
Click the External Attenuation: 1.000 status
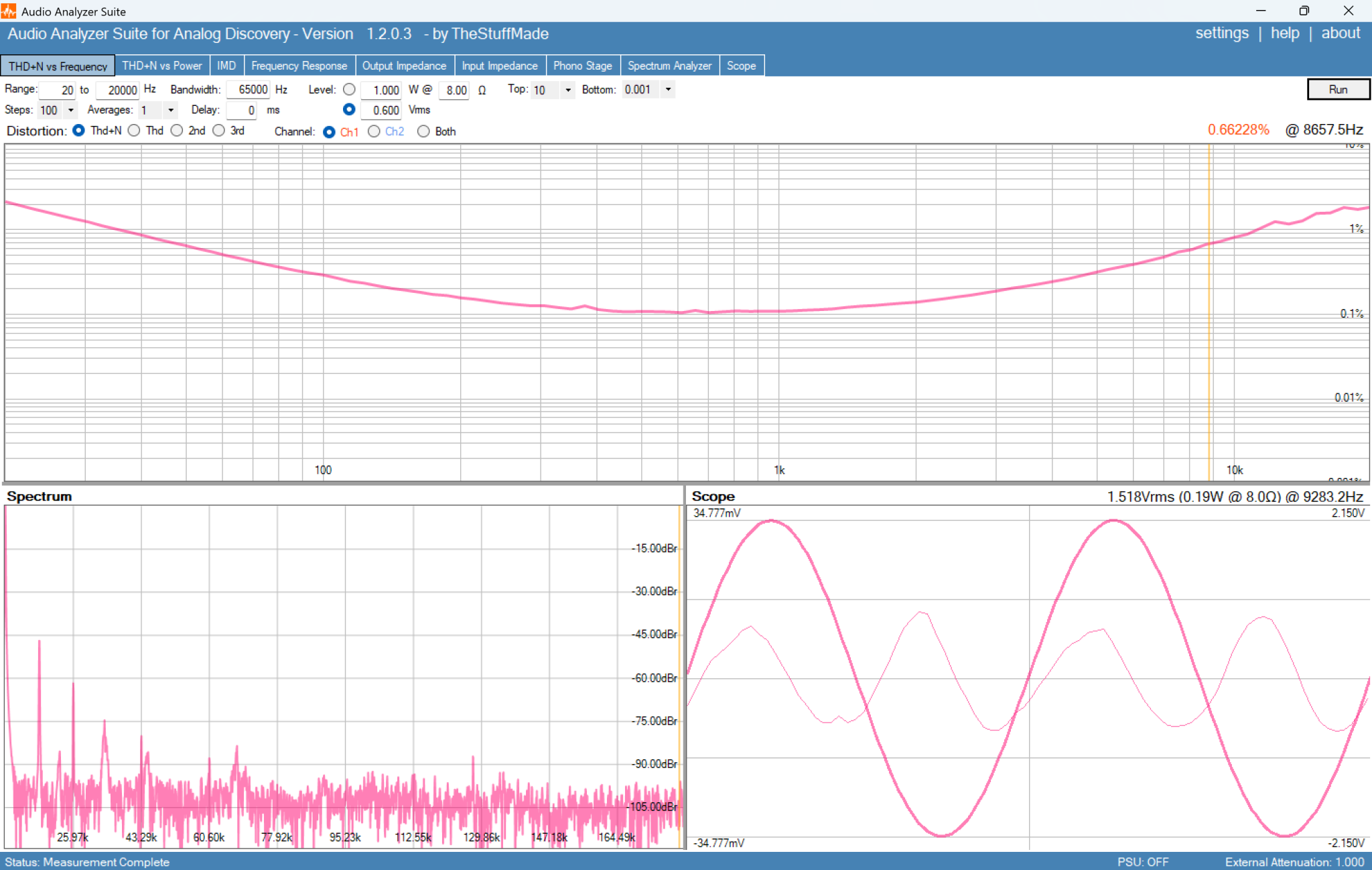point(1294,862)
